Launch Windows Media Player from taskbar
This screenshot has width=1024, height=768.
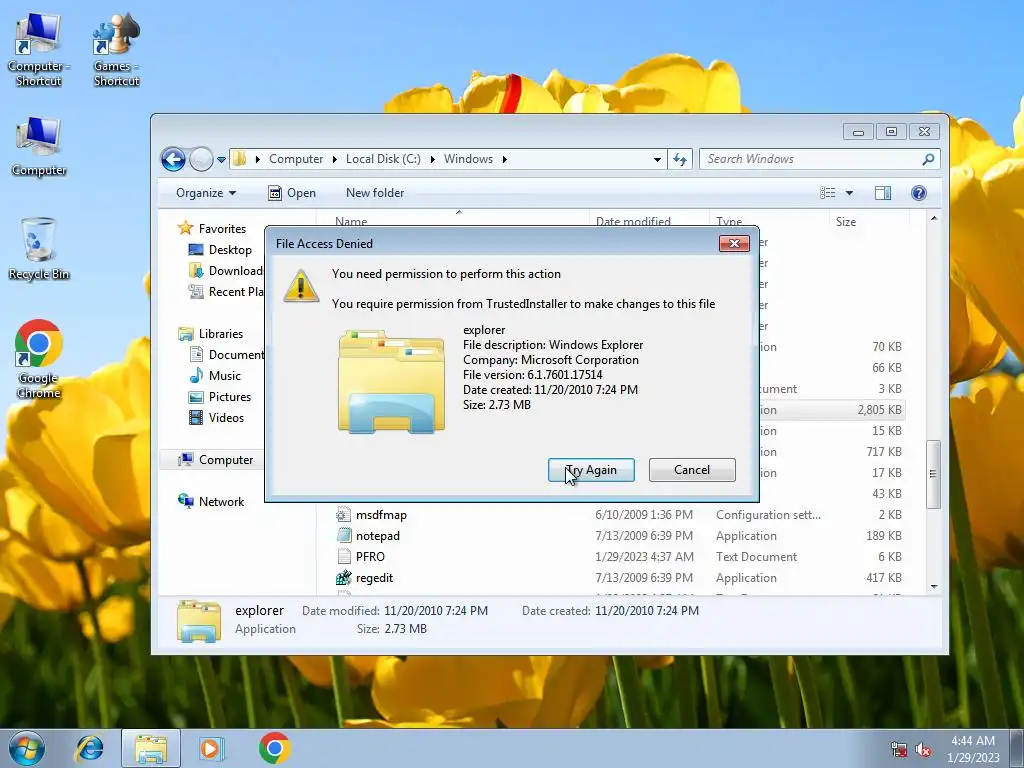pos(212,748)
